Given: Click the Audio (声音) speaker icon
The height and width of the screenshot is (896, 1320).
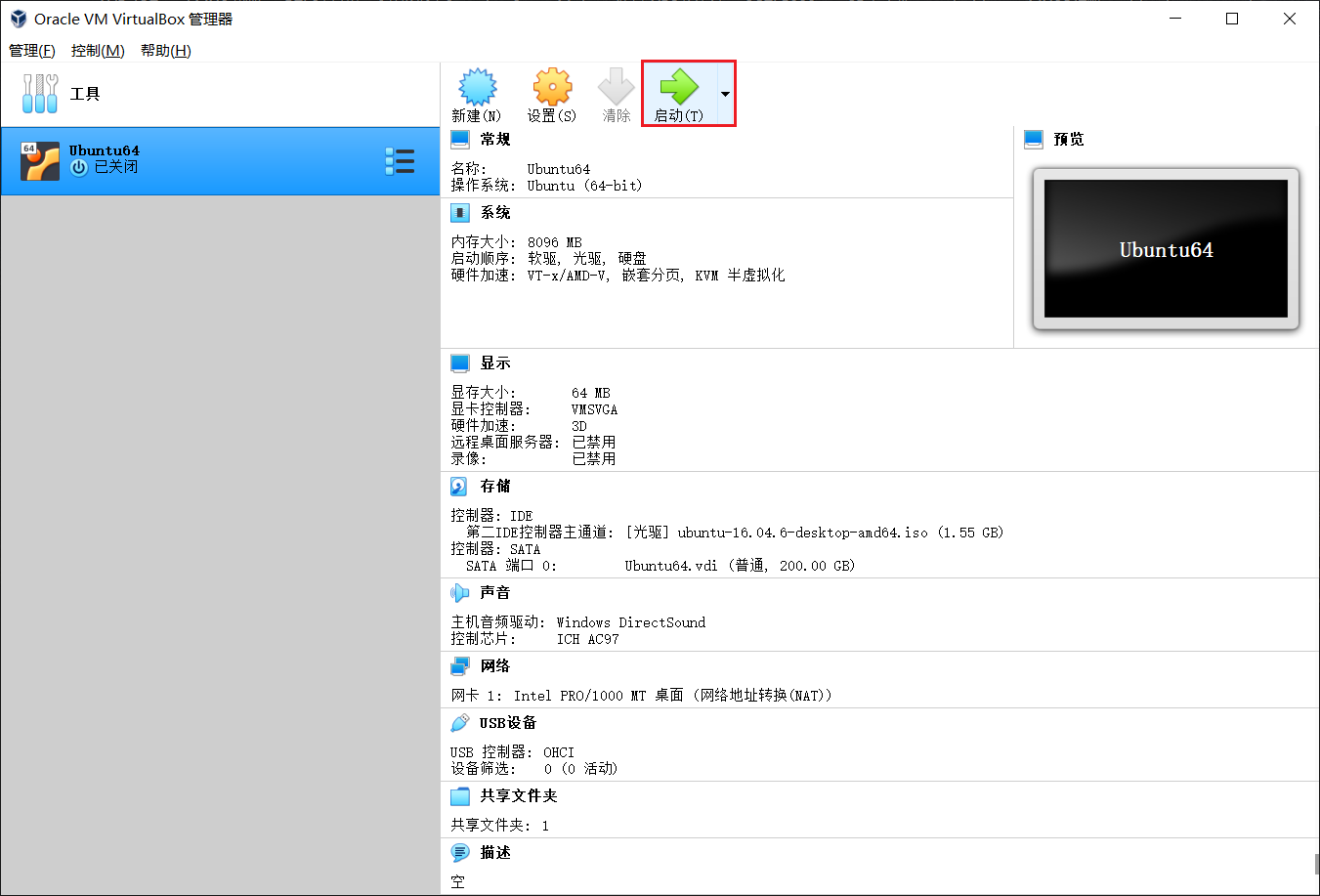Looking at the screenshot, I should [460, 593].
